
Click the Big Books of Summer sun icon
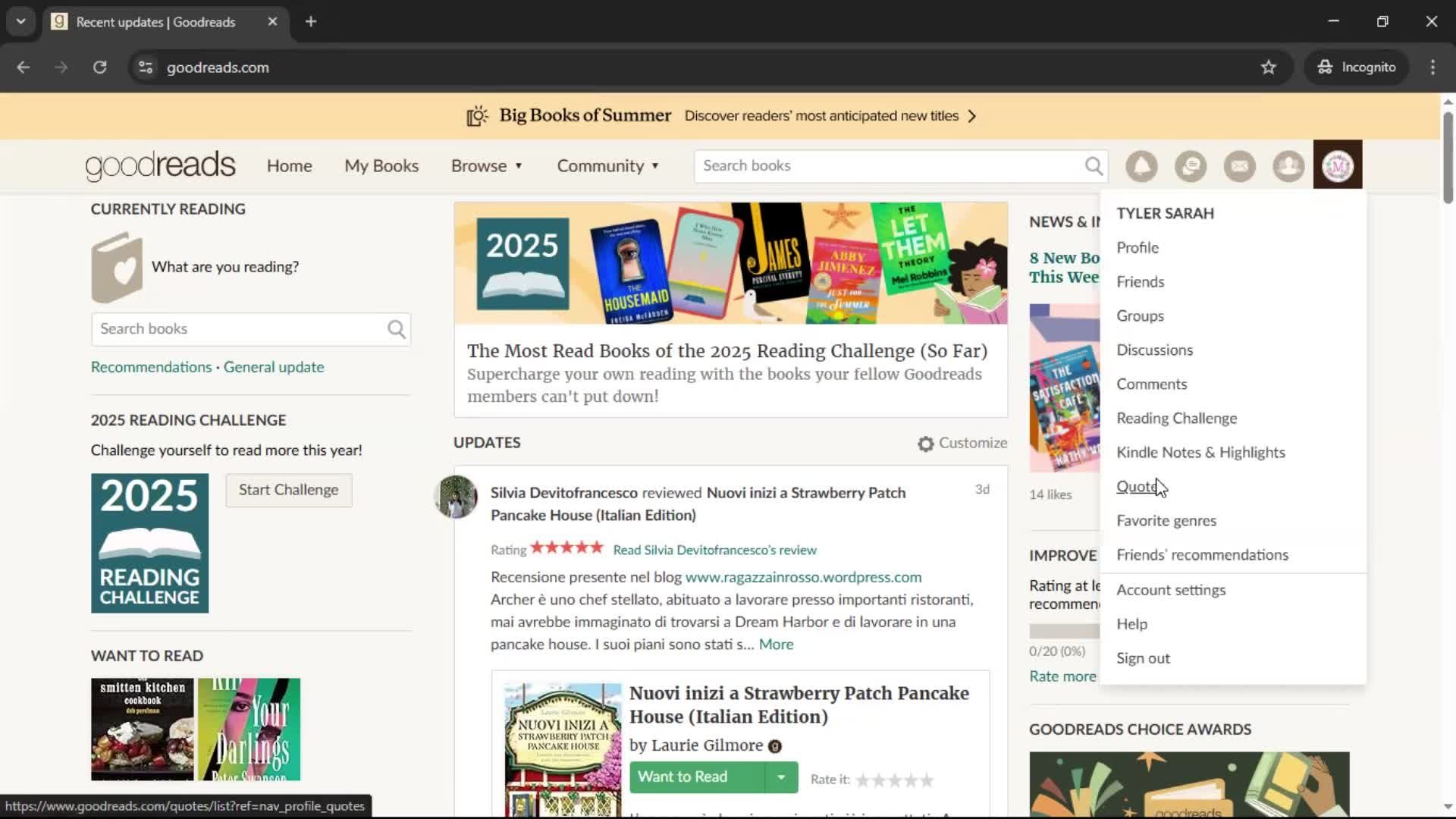coord(477,116)
